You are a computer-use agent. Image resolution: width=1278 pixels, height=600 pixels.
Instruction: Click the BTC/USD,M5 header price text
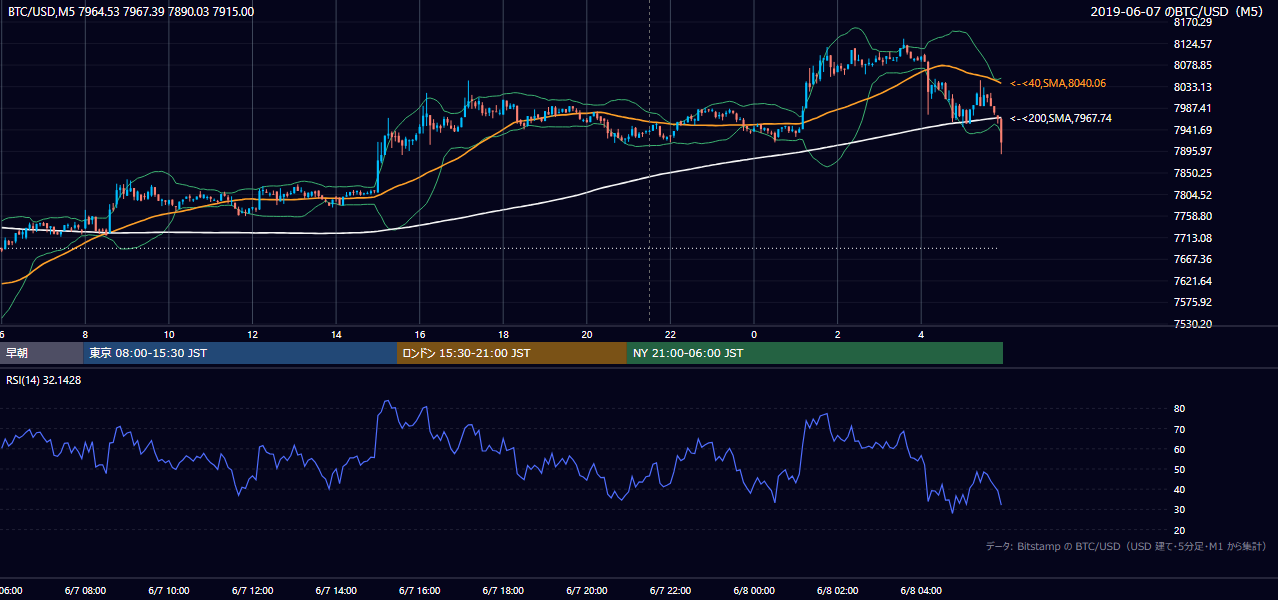pos(131,12)
